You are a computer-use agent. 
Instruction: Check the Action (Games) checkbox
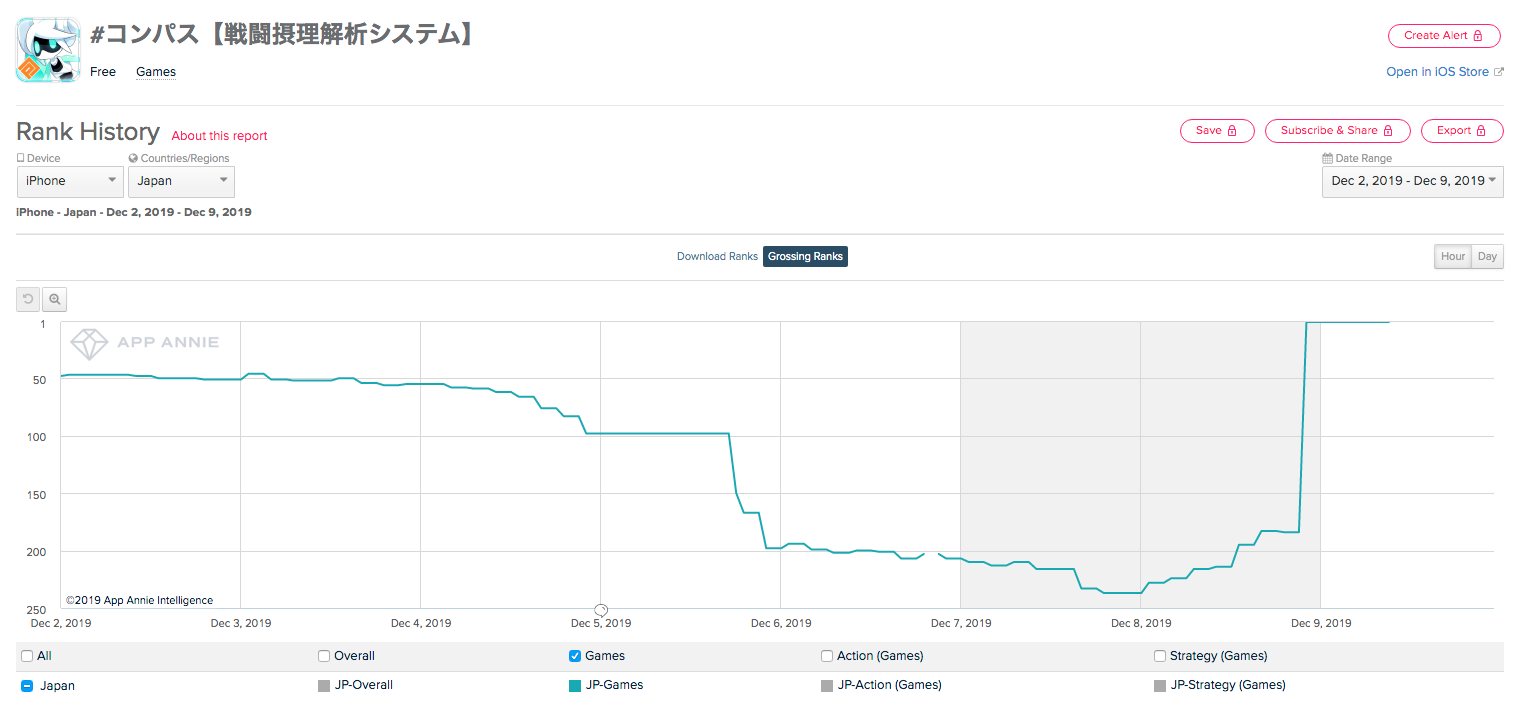pyautogui.click(x=827, y=656)
